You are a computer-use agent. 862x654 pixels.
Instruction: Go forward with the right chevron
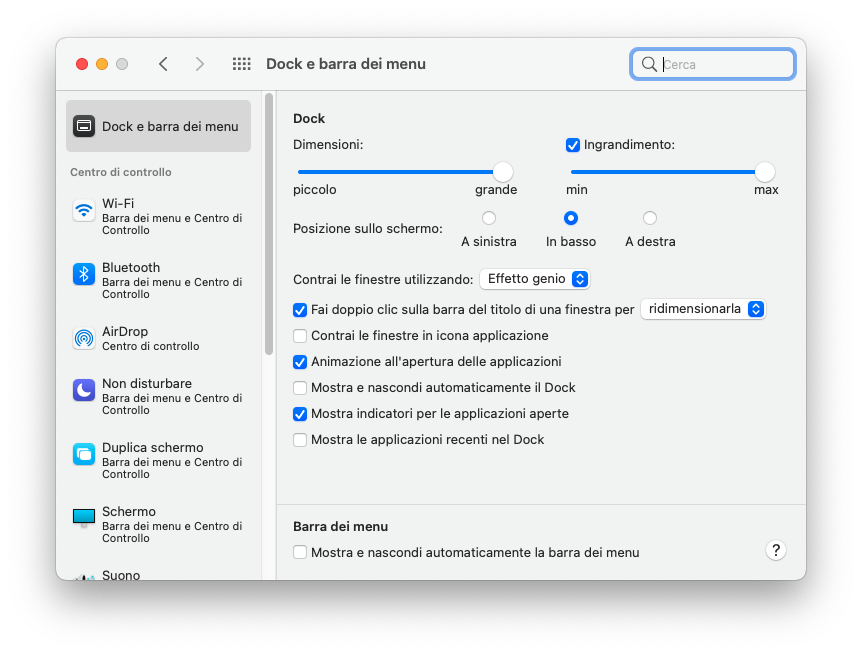200,64
